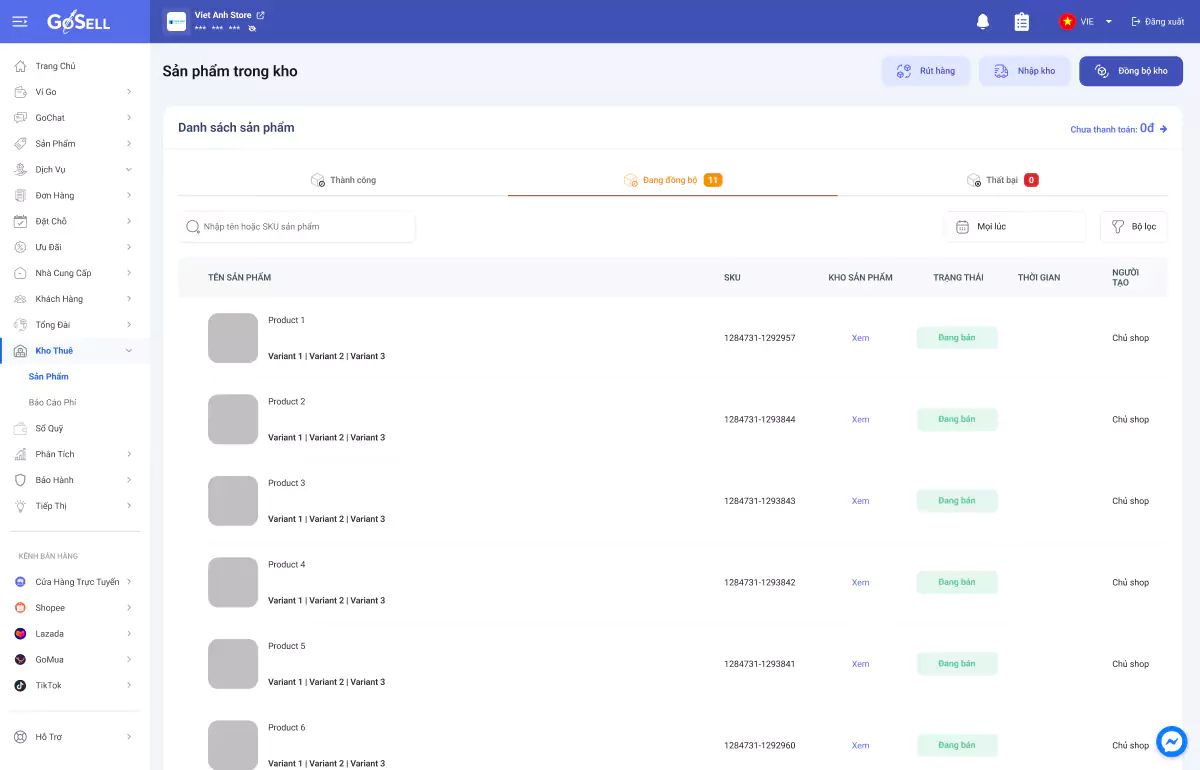Open the Messenger chat bubble
The width and height of the screenshot is (1200, 770).
click(1171, 741)
